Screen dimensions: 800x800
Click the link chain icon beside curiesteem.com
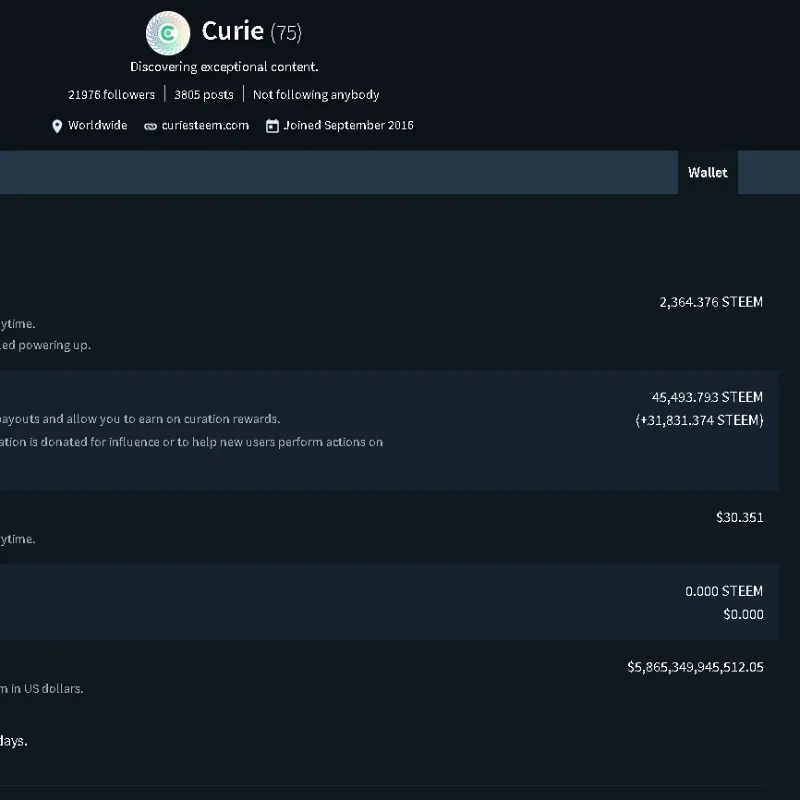click(150, 127)
